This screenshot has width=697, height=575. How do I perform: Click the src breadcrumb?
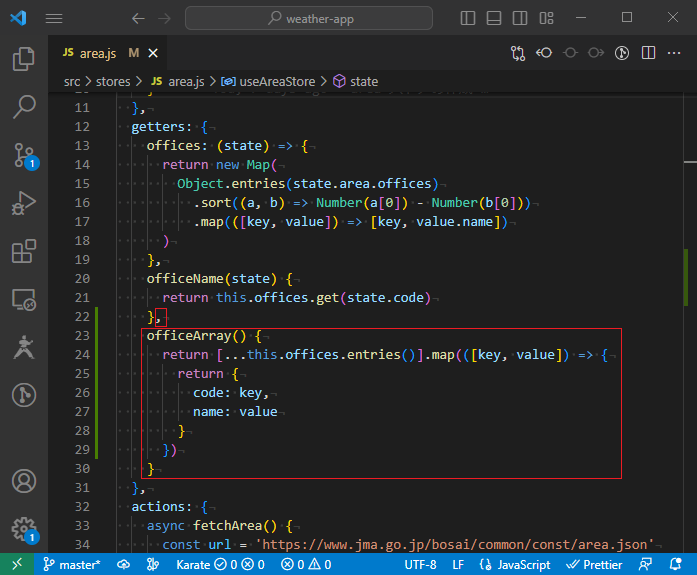72,82
